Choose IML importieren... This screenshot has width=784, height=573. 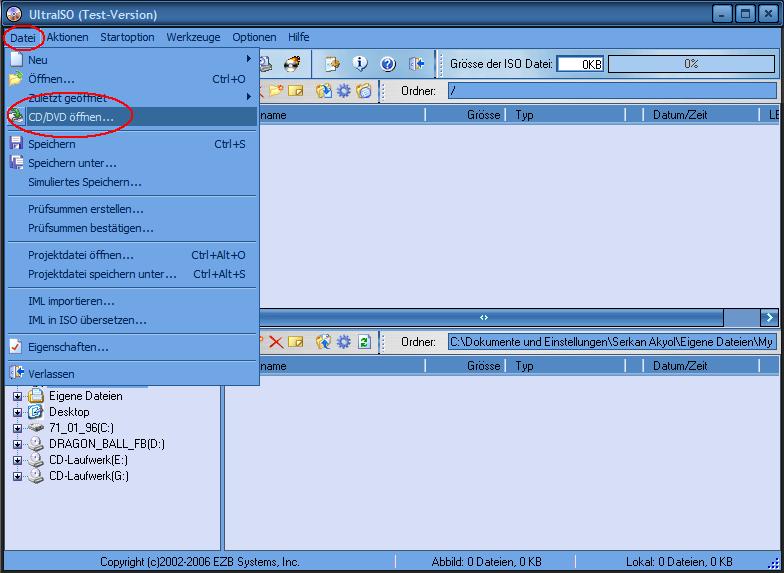(132, 301)
